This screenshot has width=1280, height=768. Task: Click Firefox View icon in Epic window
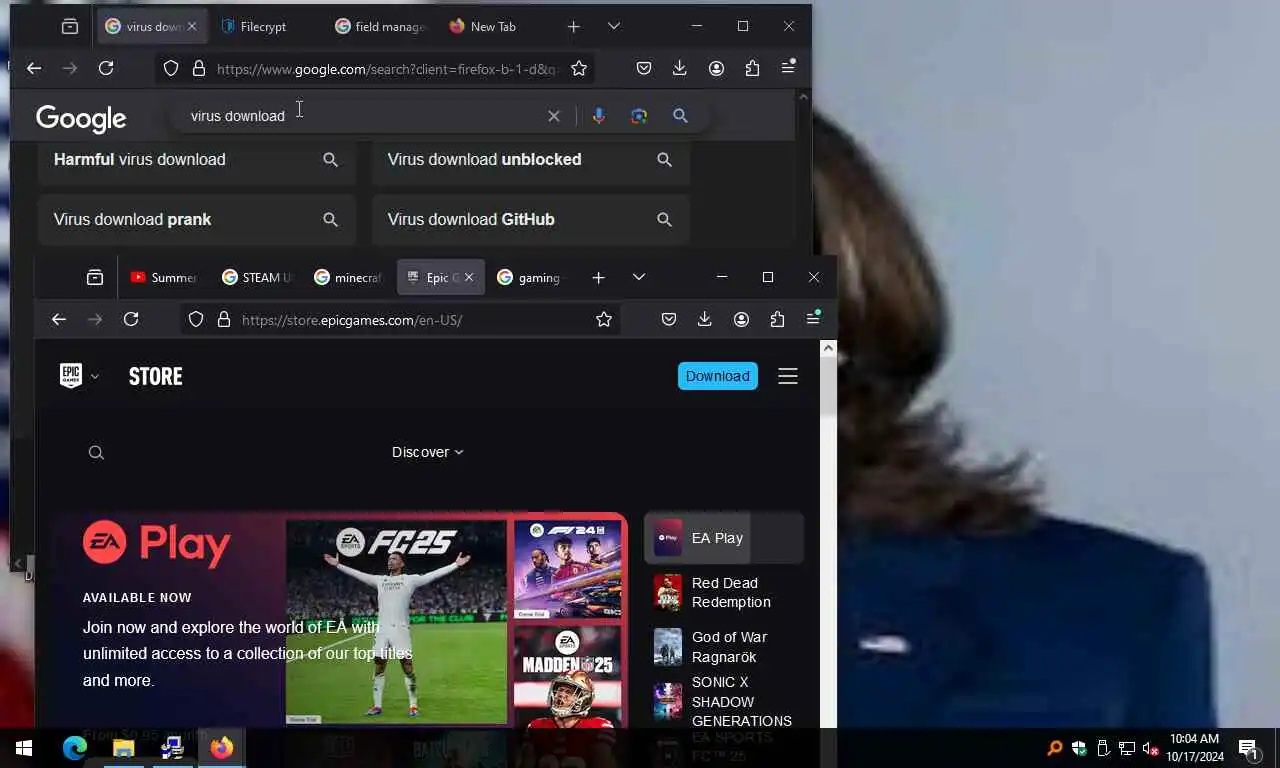[95, 278]
